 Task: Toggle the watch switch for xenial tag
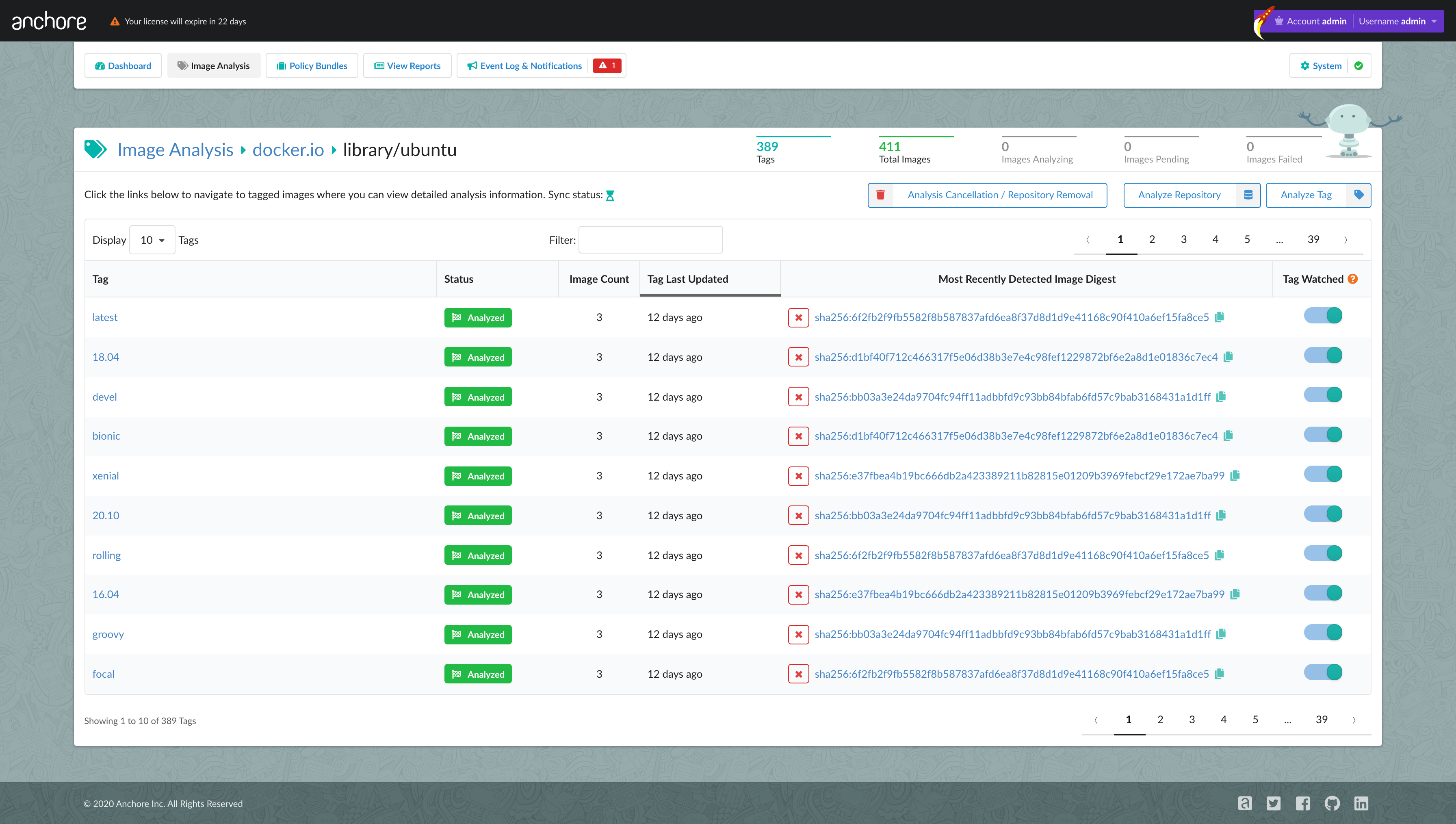coord(1323,474)
